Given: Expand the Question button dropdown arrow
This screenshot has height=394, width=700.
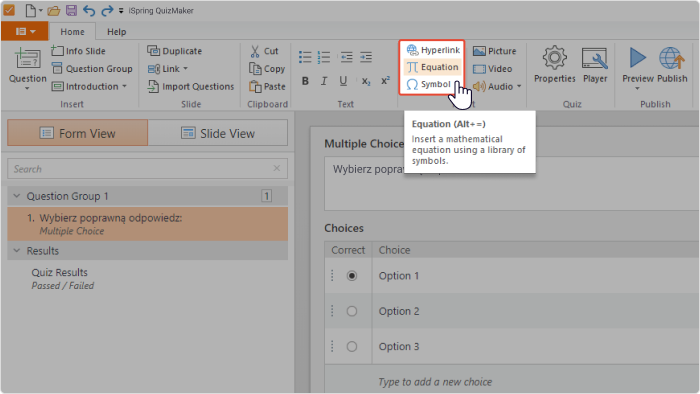Looking at the screenshot, I should pyautogui.click(x=27, y=88).
